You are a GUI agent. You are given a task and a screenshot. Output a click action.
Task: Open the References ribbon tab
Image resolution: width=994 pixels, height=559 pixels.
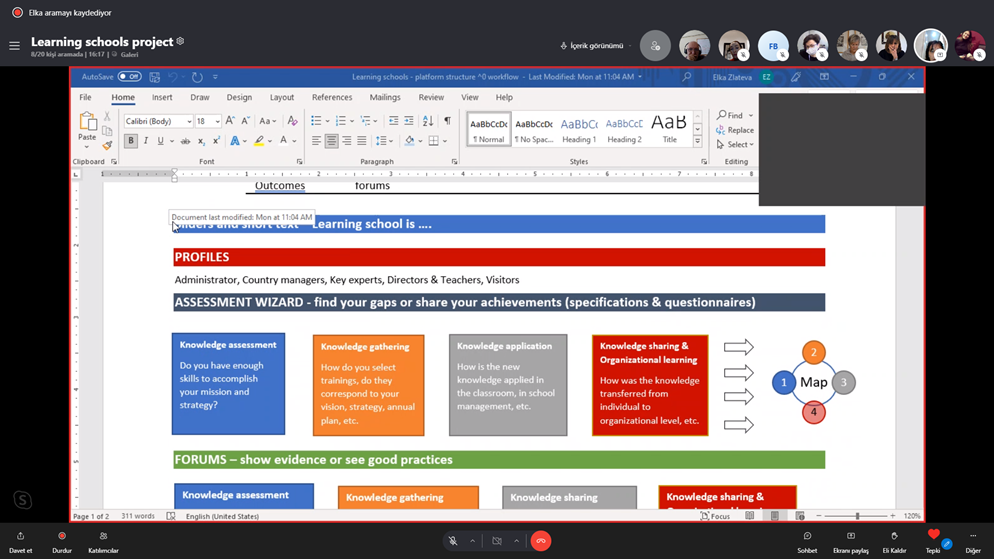pos(331,98)
